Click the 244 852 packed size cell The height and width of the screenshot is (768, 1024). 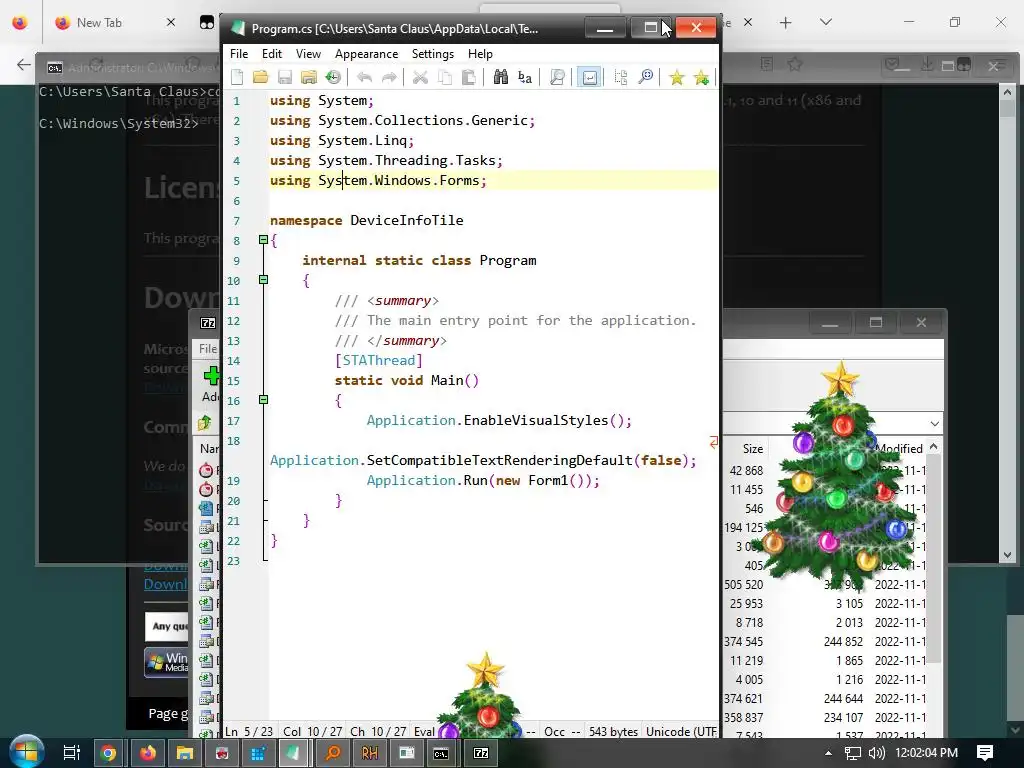pos(843,642)
